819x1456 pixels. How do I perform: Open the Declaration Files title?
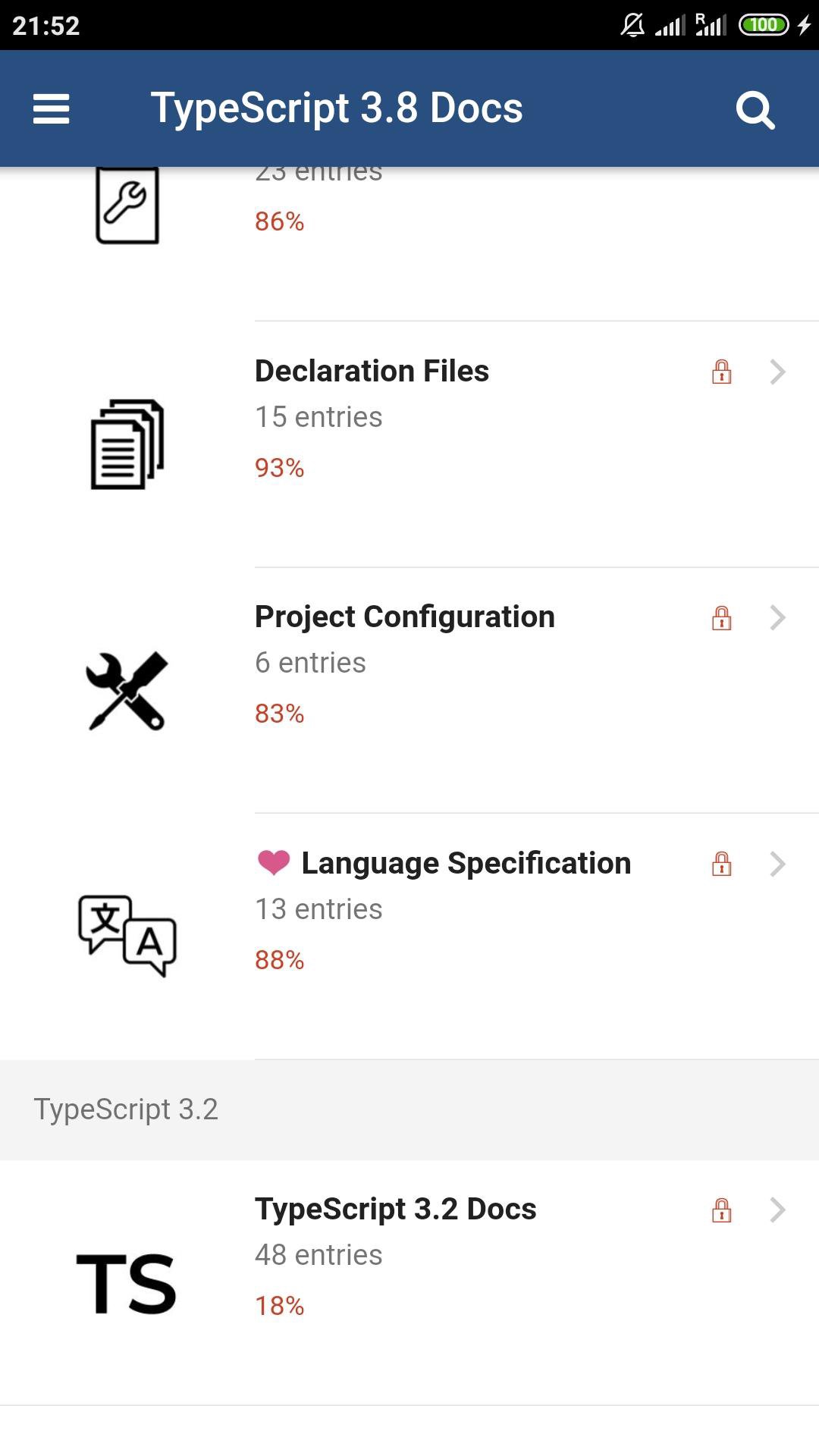372,371
